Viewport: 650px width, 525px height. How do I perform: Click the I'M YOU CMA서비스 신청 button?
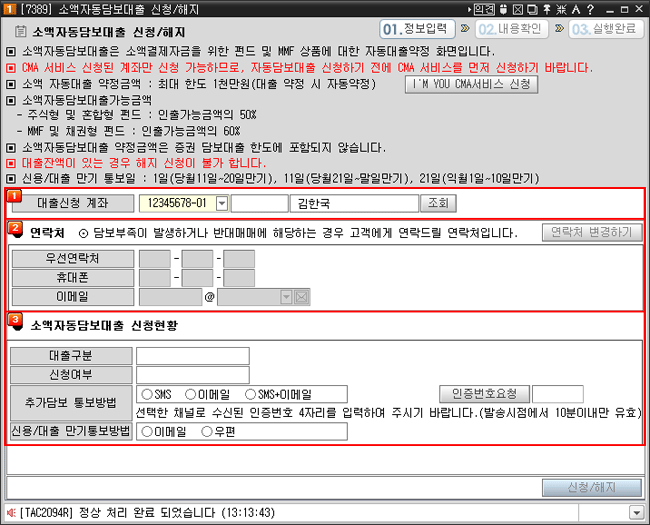tap(473, 85)
